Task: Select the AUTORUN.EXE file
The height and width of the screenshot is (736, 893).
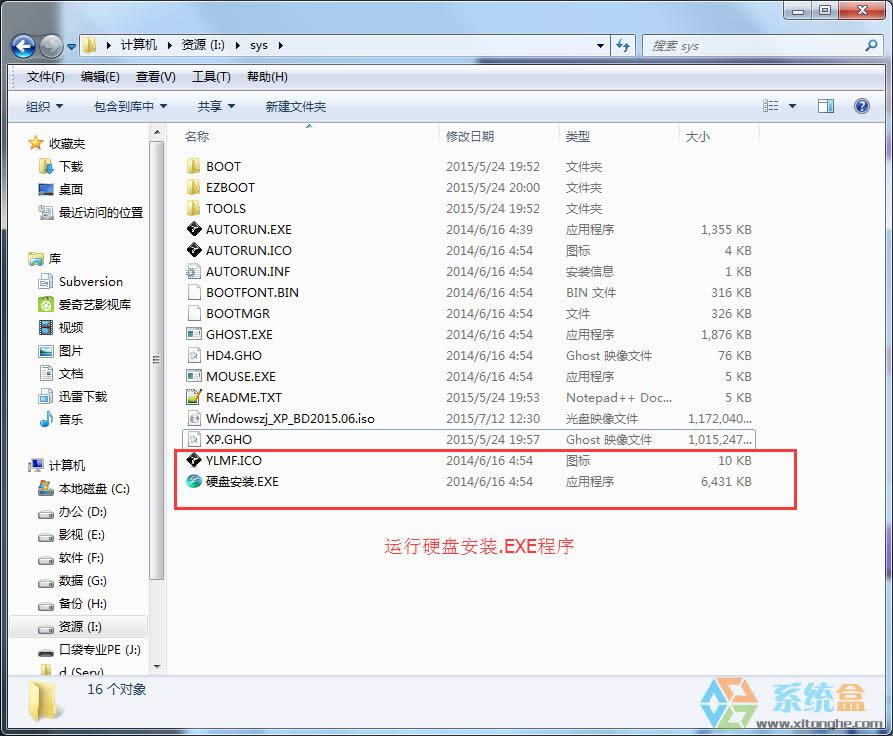Action: pyautogui.click(x=247, y=229)
